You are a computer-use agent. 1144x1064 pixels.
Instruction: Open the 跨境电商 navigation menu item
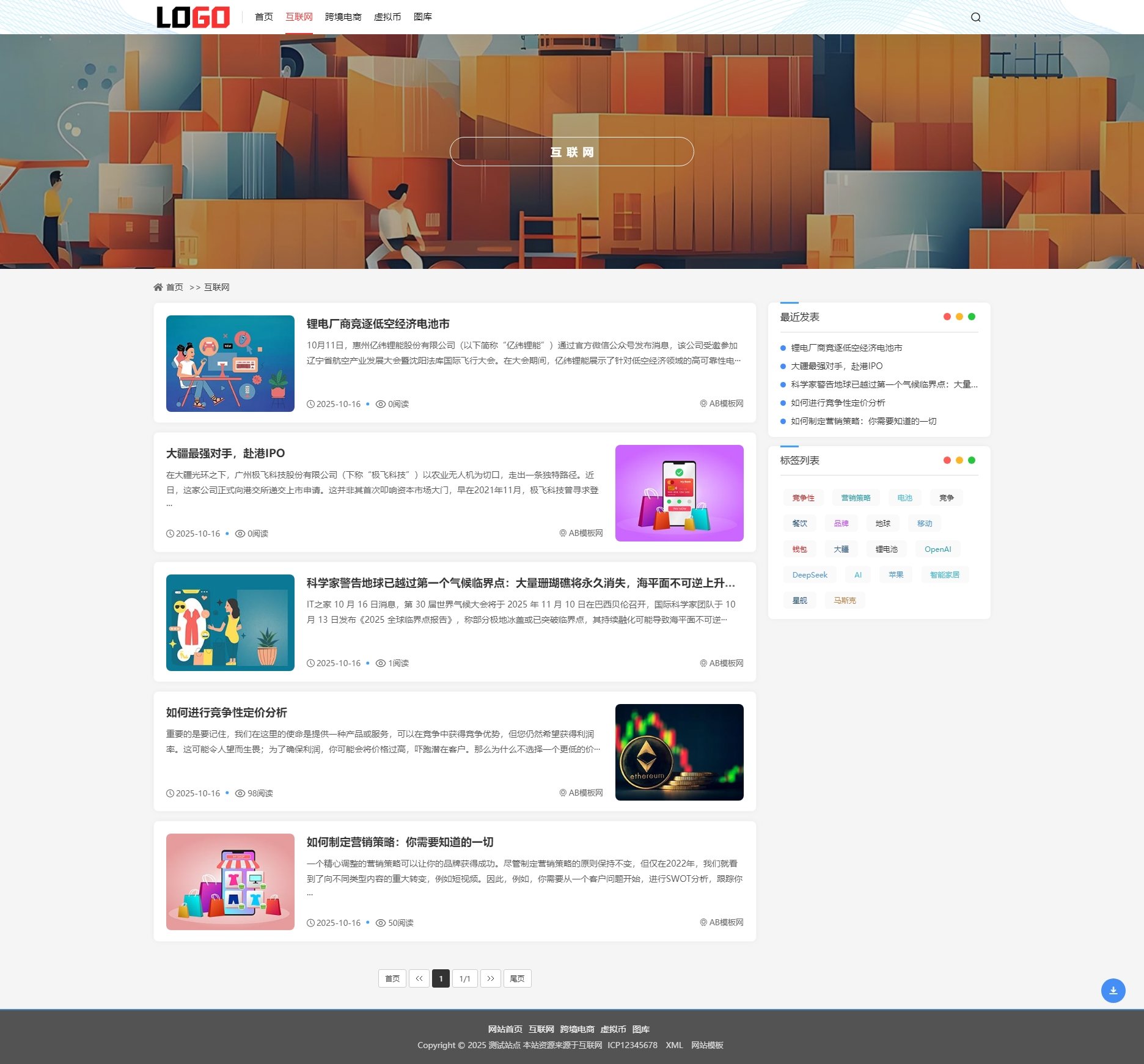(343, 17)
